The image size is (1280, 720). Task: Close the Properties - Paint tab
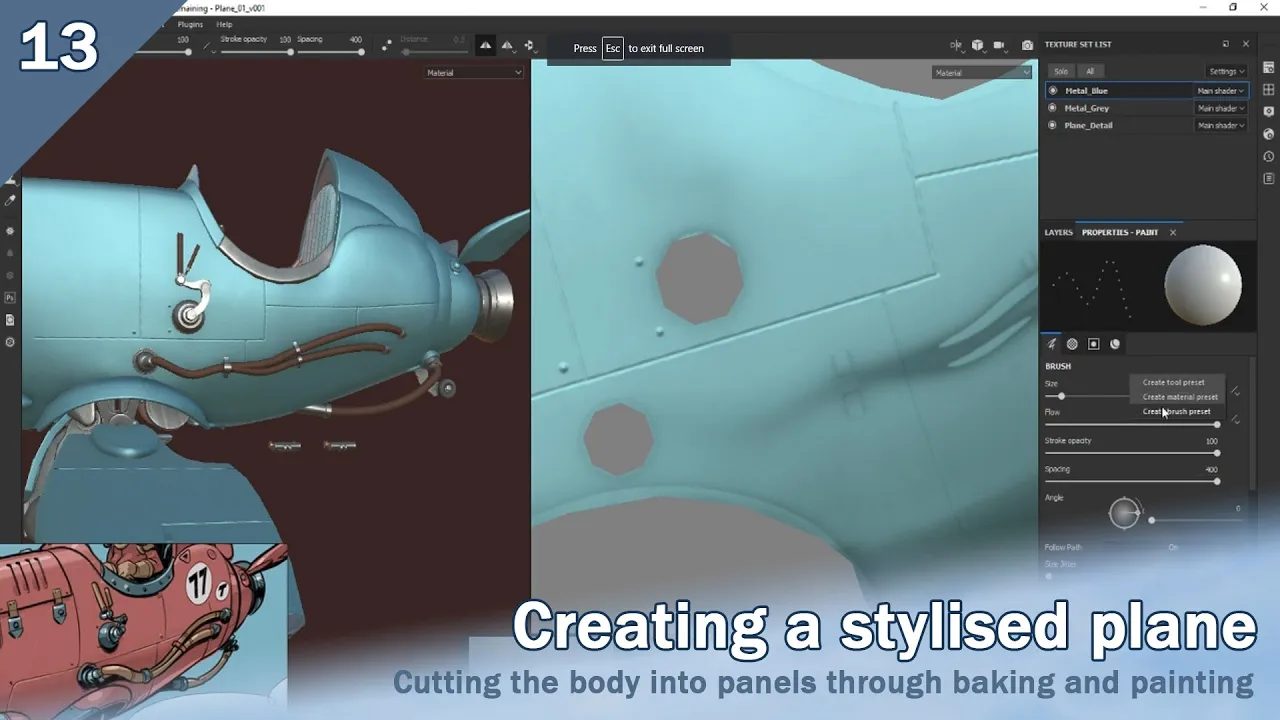click(x=1173, y=232)
